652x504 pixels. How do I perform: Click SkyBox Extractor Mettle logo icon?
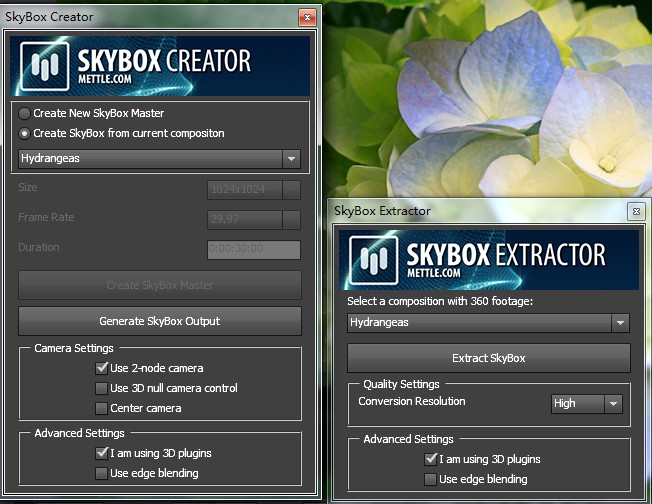coord(374,260)
